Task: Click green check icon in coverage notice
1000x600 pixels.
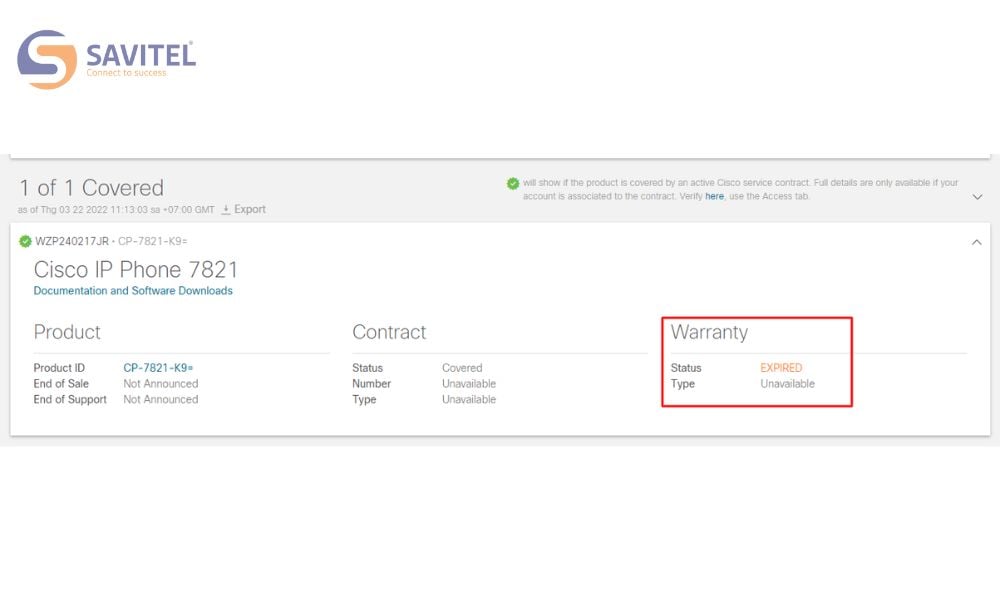Action: point(513,184)
